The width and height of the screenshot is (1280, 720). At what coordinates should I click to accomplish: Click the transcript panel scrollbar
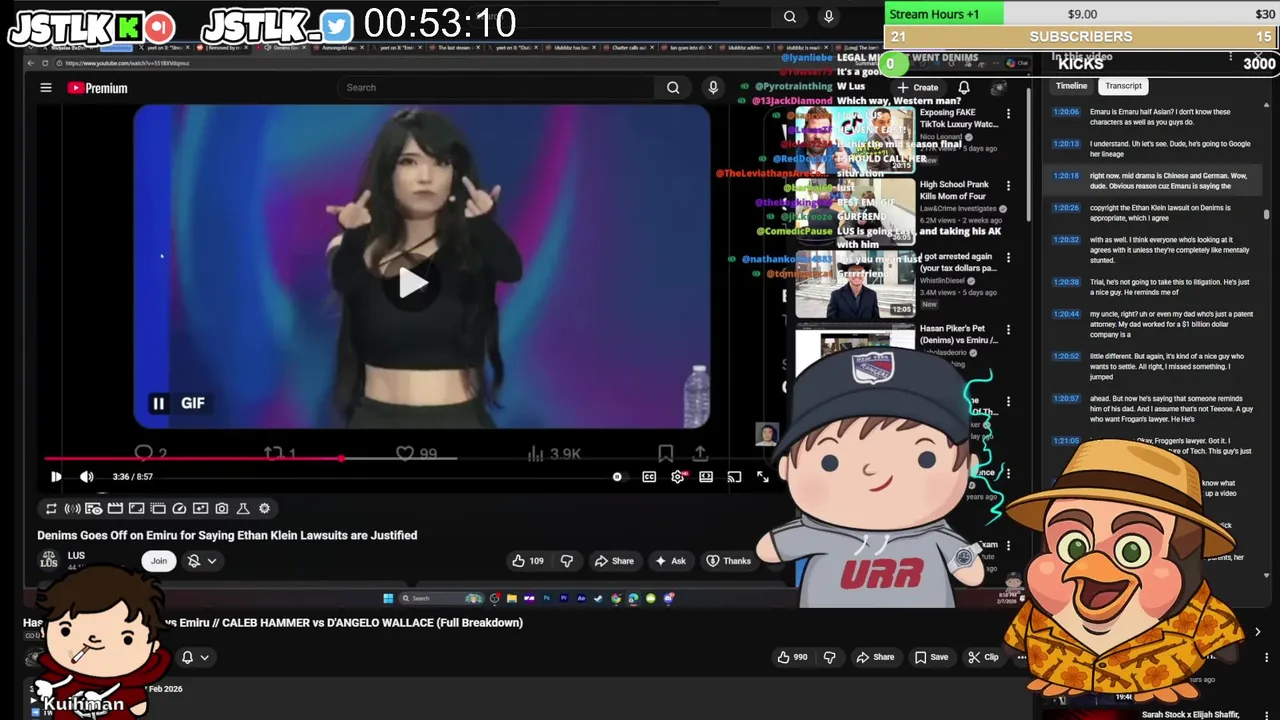pos(1266,214)
